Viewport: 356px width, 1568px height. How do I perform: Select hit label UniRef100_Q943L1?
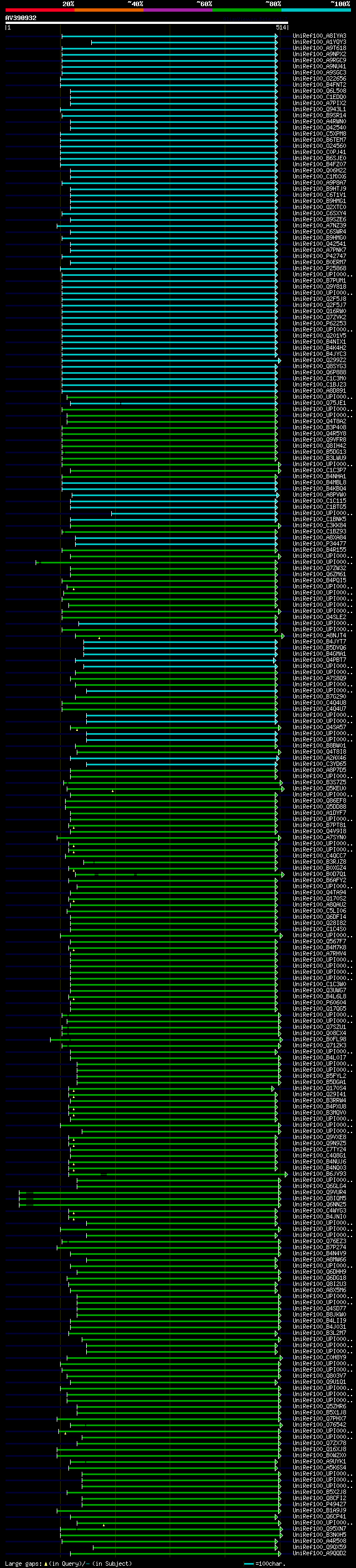tap(319, 110)
